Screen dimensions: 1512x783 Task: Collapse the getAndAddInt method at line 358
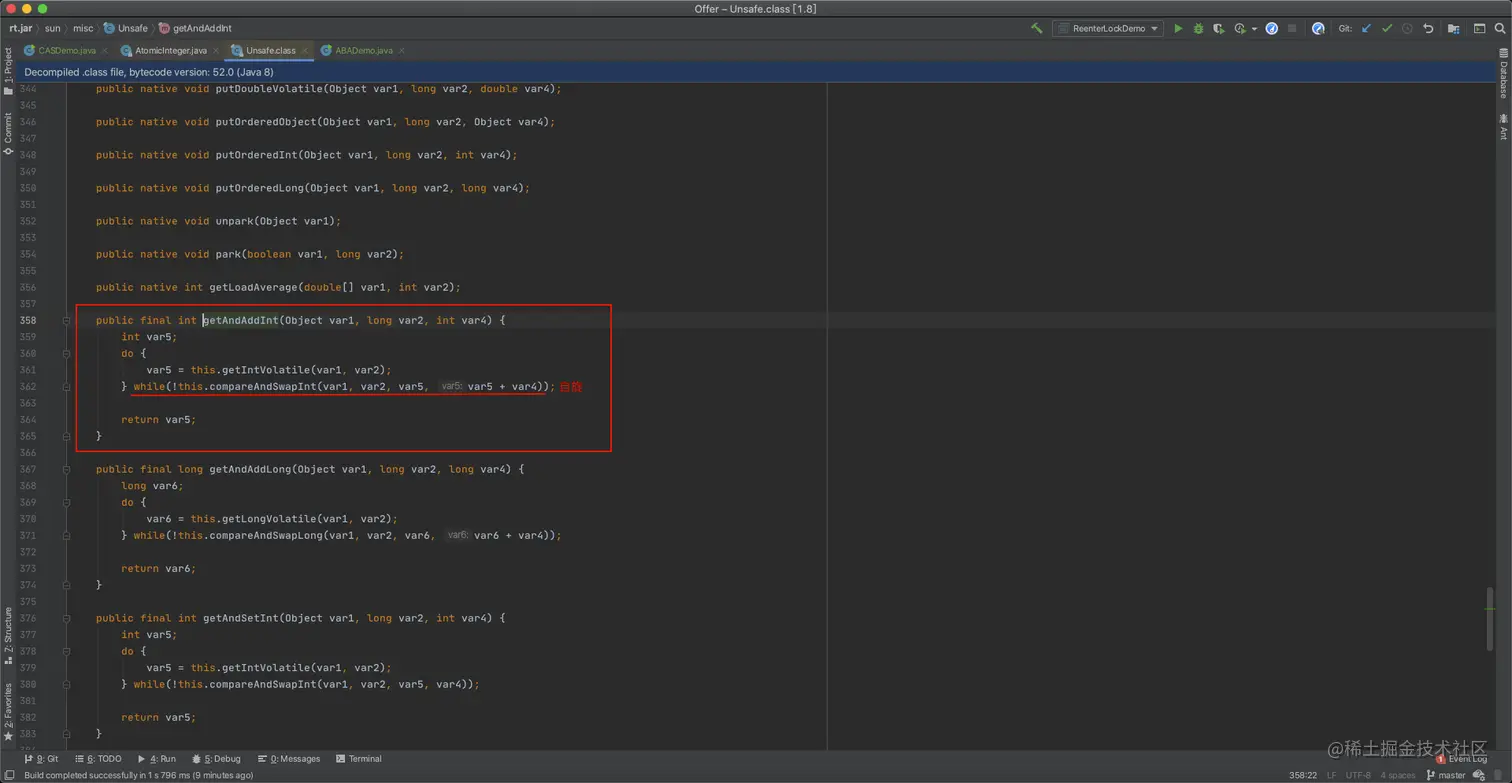coord(67,320)
